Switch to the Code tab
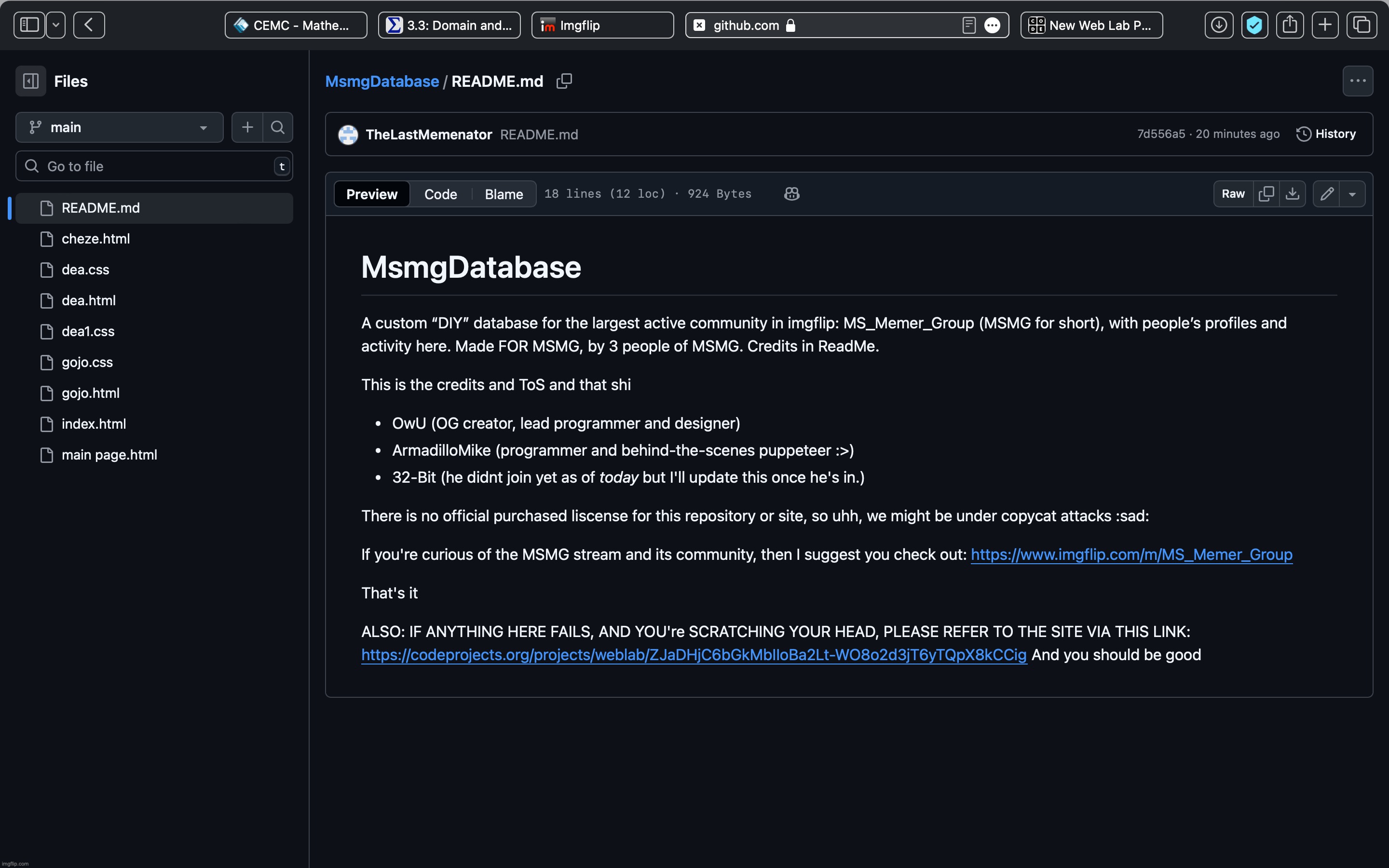The height and width of the screenshot is (868, 1389). 440,194
